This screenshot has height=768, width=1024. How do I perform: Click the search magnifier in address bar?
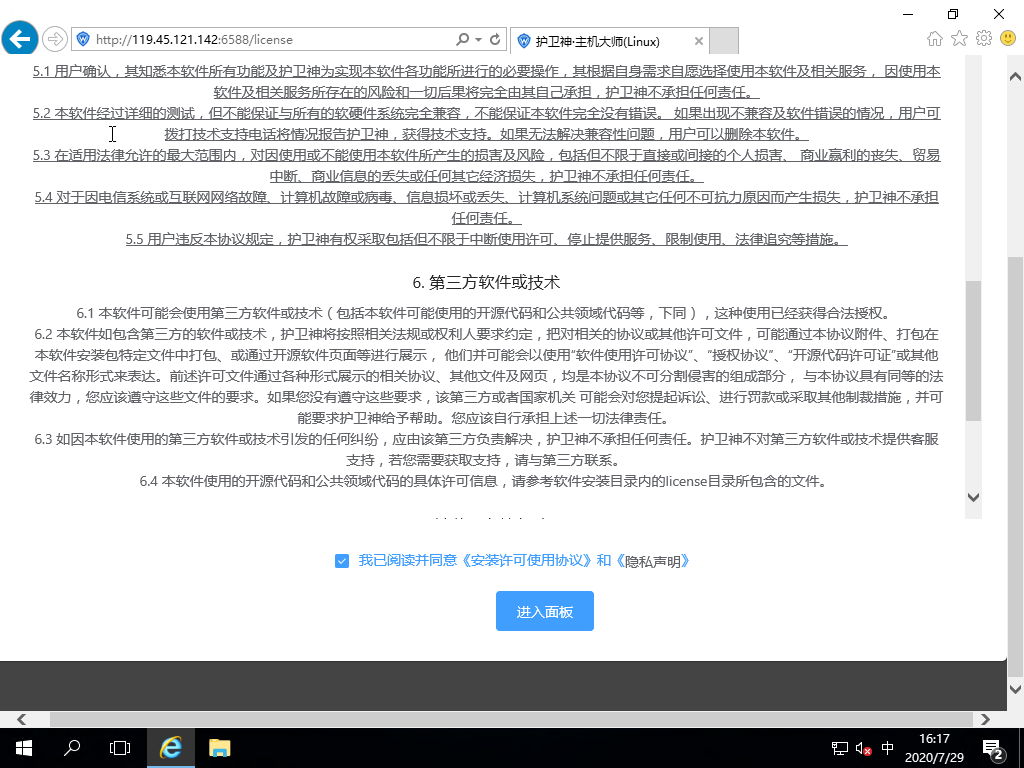[x=462, y=40]
